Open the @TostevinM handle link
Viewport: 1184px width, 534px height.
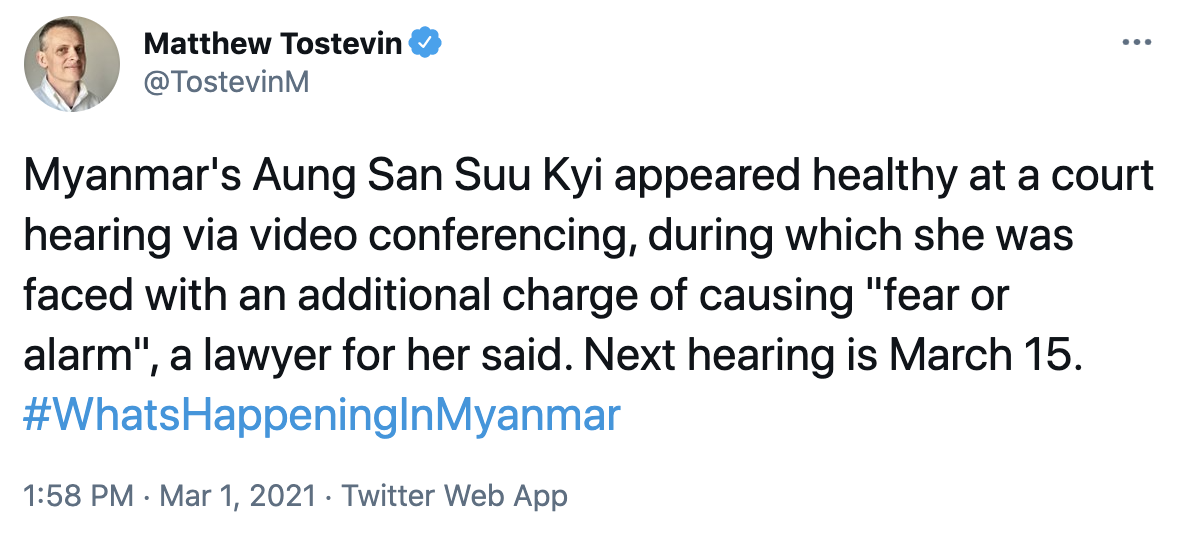[226, 82]
